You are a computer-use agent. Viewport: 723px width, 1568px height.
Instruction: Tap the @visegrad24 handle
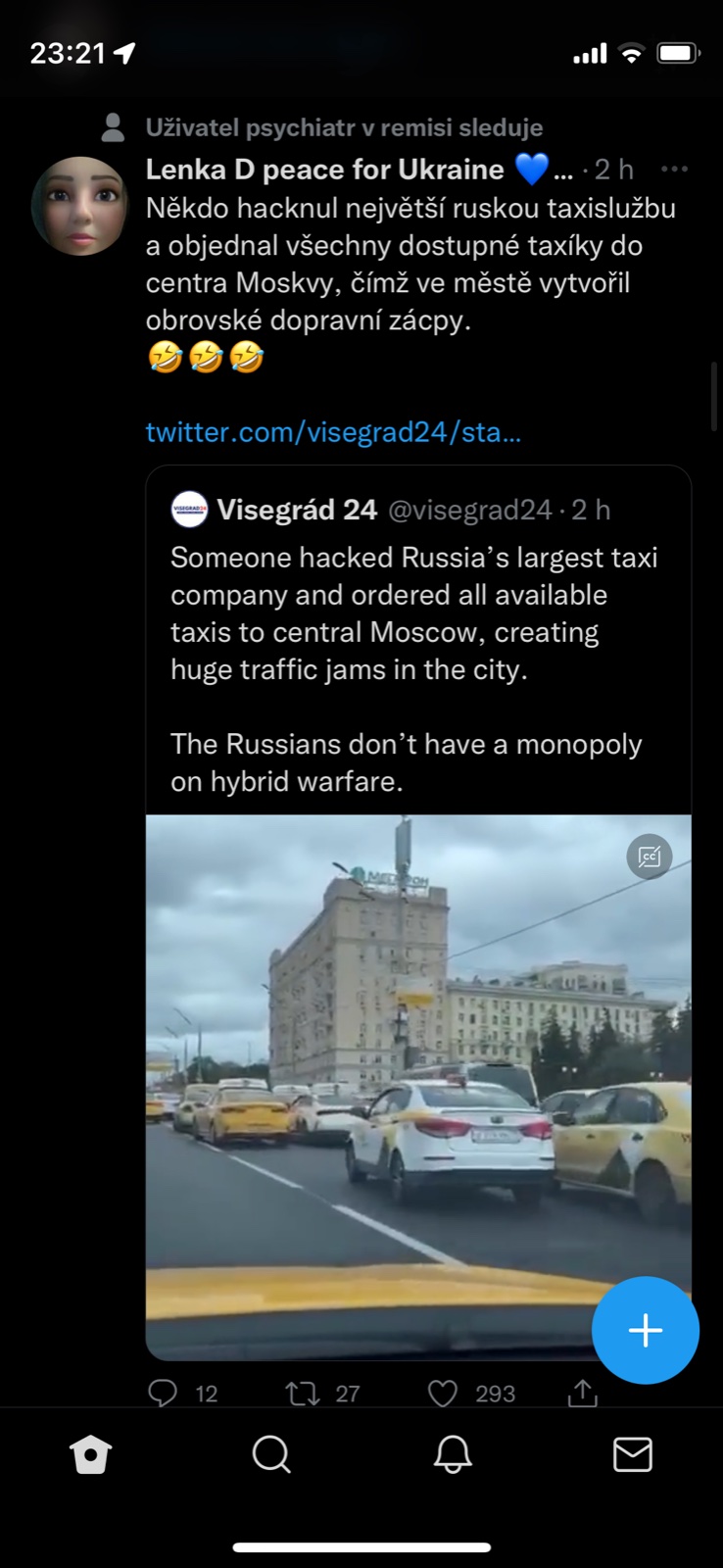pos(470,510)
